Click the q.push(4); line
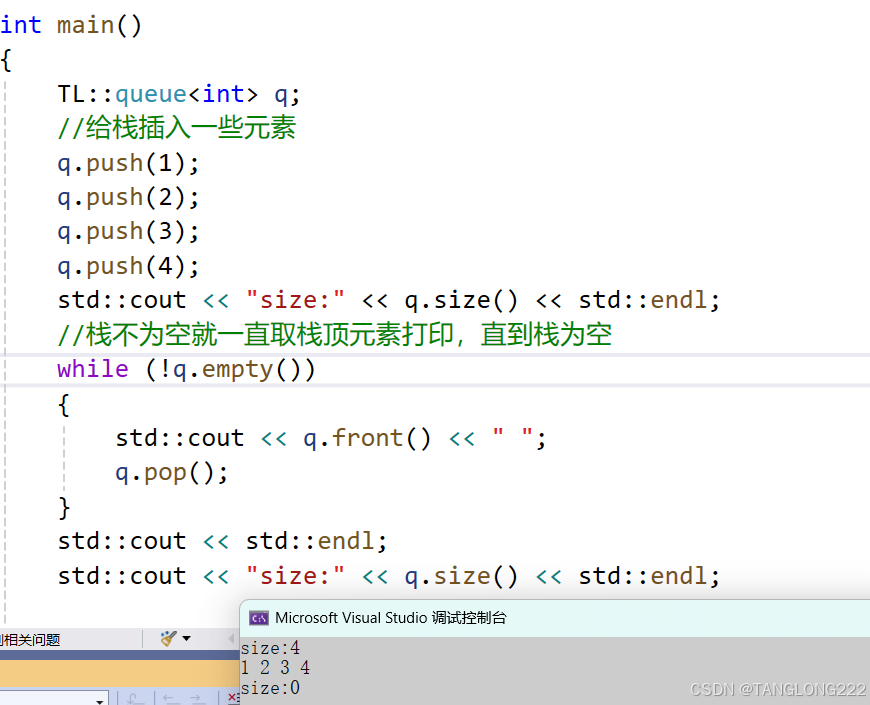870x705 pixels. (128, 267)
